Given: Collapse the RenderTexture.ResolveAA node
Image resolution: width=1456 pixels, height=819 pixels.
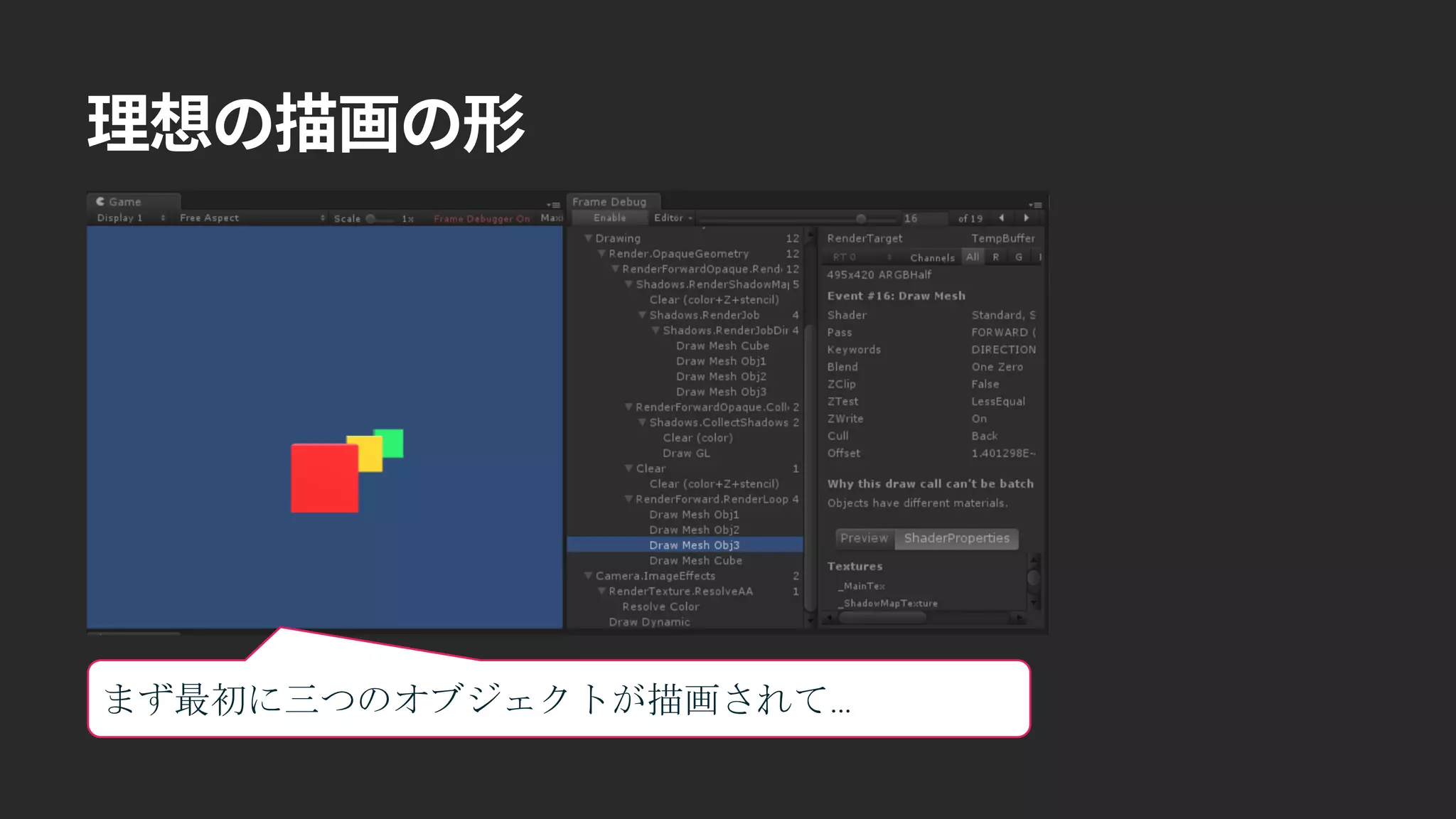Looking at the screenshot, I should (x=601, y=591).
